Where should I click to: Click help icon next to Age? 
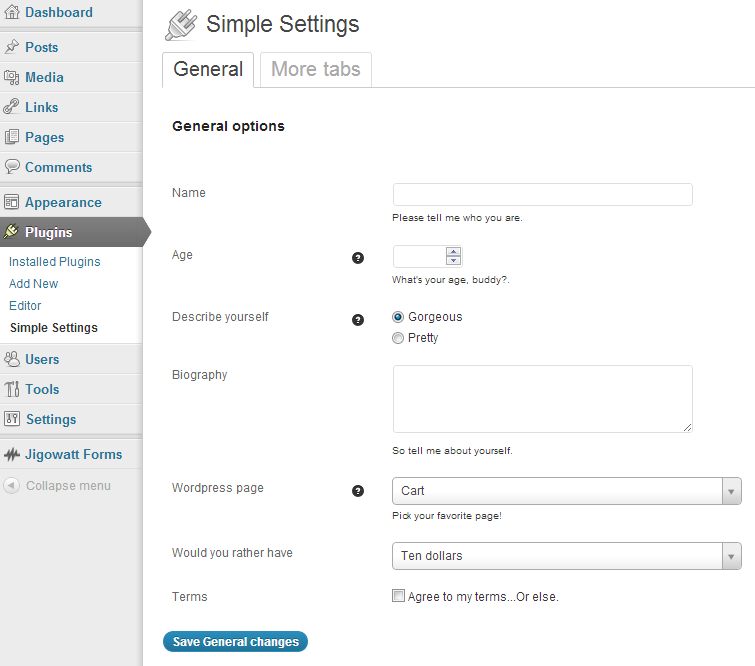tap(358, 258)
